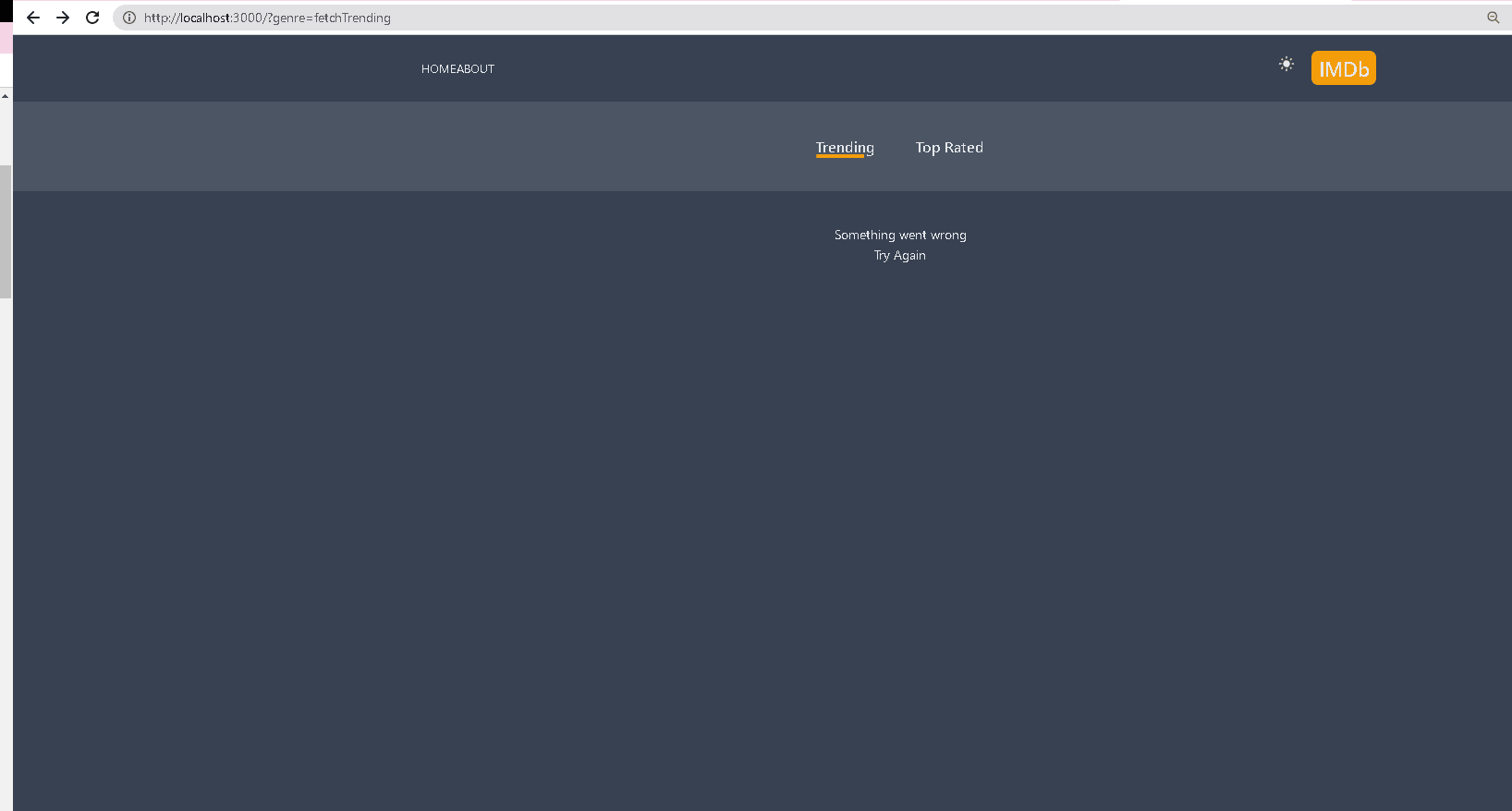Reload the page with the refresh icon
Image resolution: width=1512 pixels, height=811 pixels.
[92, 18]
